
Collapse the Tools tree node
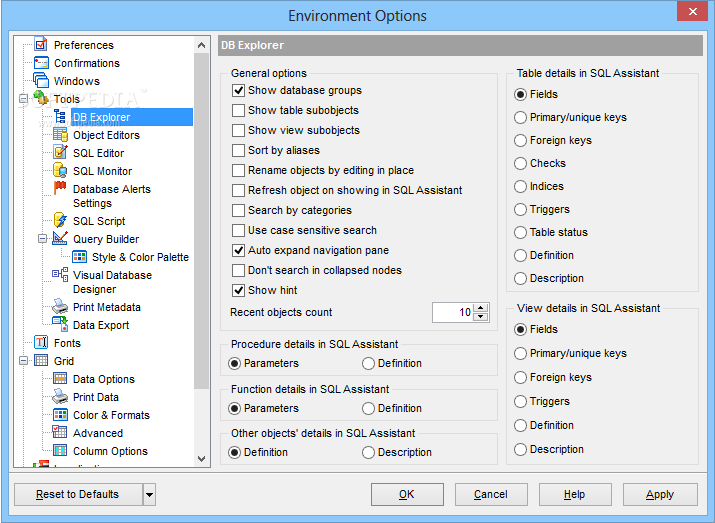point(22,99)
